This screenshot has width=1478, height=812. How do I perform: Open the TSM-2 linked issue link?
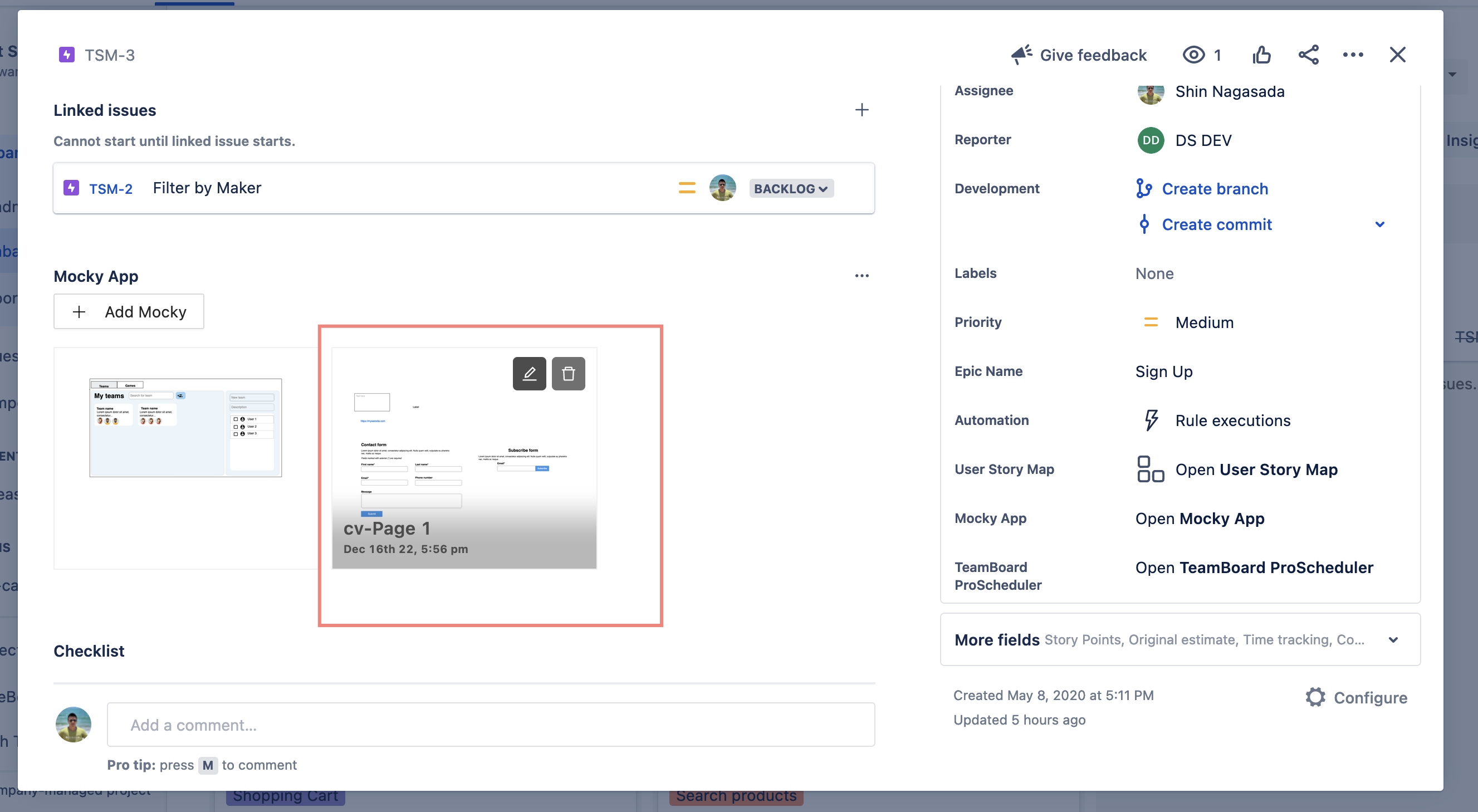coord(110,189)
